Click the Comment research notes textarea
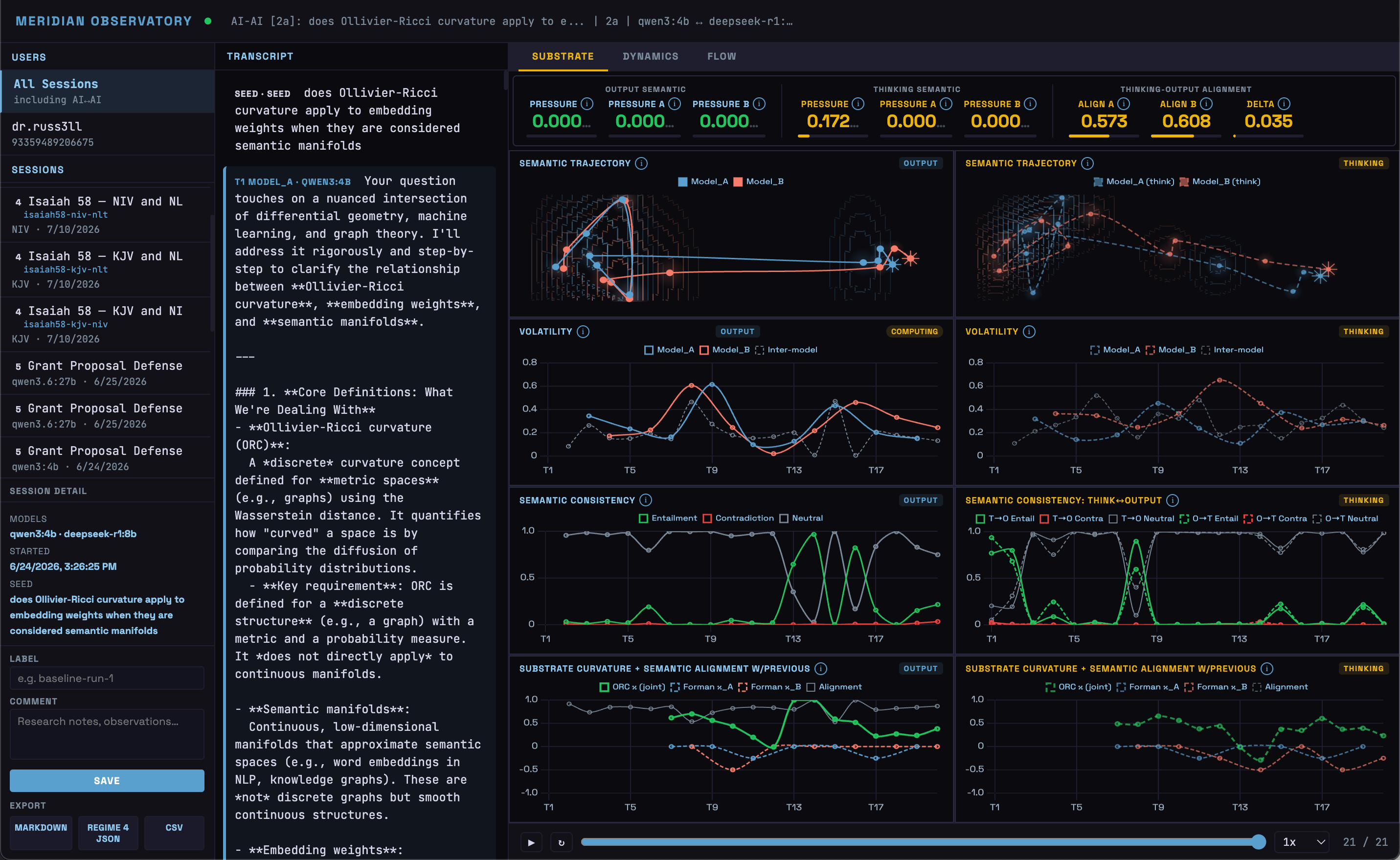 pyautogui.click(x=107, y=734)
